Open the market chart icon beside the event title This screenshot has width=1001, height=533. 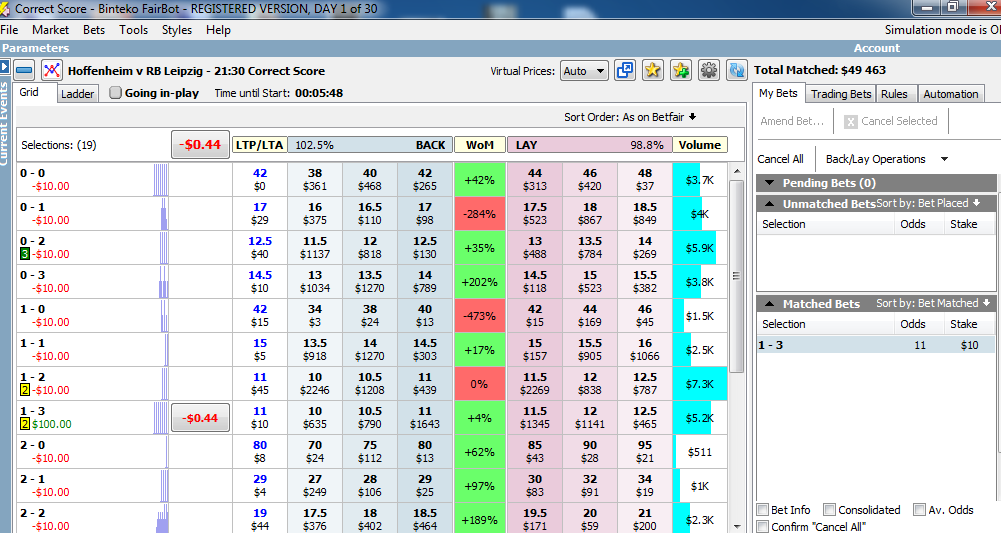[x=52, y=71]
